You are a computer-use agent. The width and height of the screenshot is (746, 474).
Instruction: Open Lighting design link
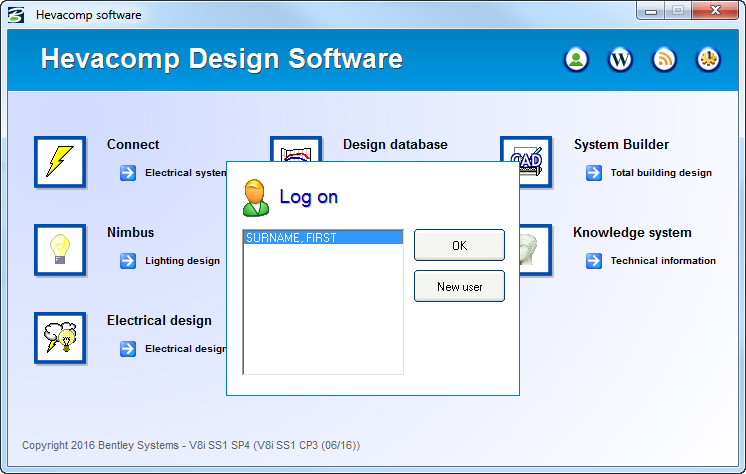click(x=182, y=261)
